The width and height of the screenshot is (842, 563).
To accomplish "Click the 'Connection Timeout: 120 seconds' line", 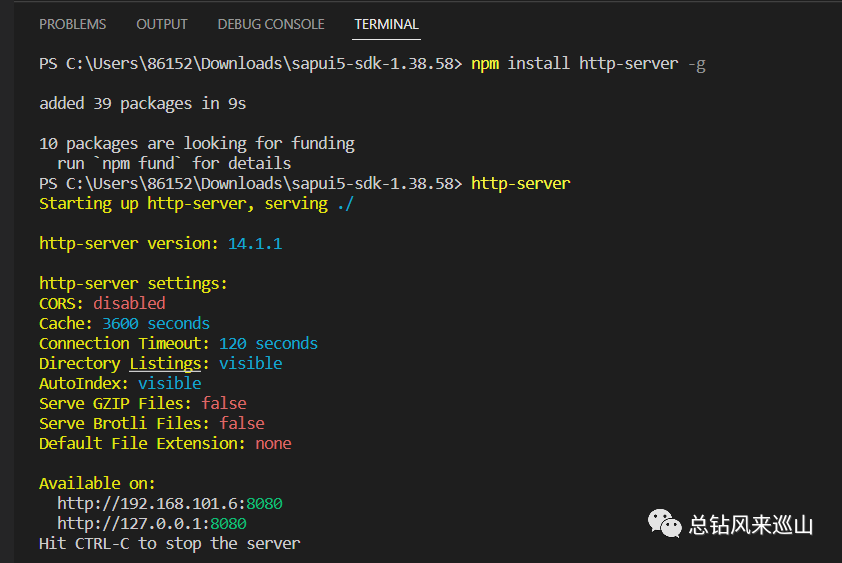I will [178, 343].
